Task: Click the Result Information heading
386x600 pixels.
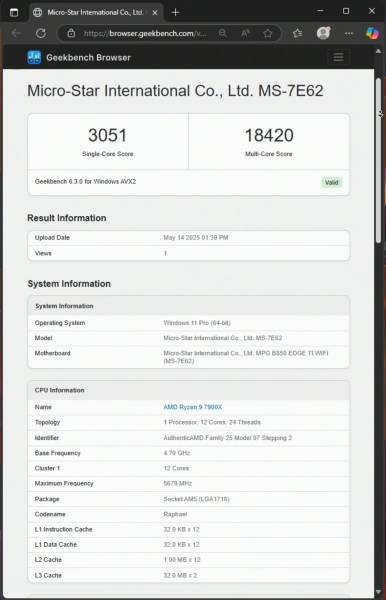Action: point(67,218)
